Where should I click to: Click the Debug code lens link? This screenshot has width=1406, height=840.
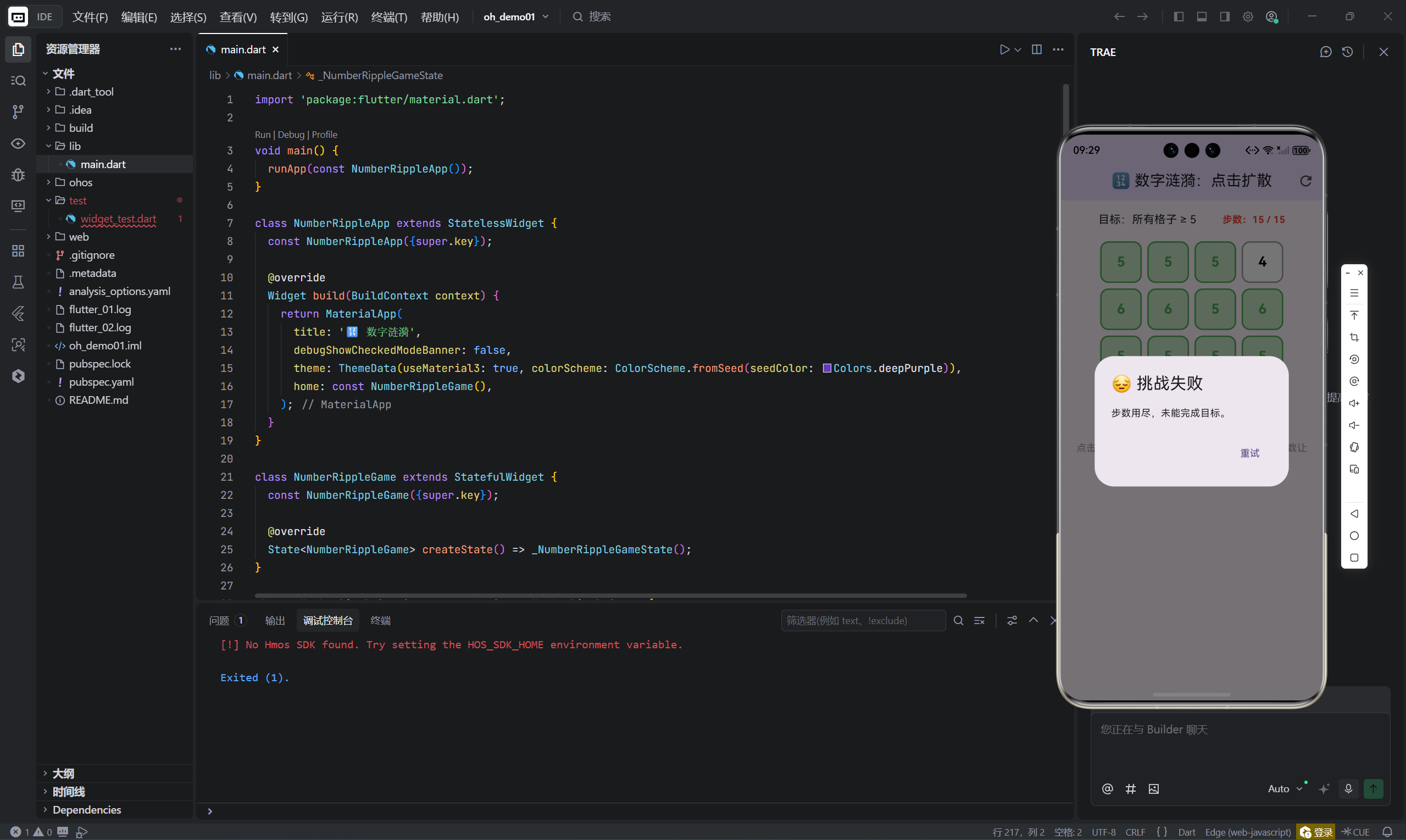pyautogui.click(x=291, y=135)
